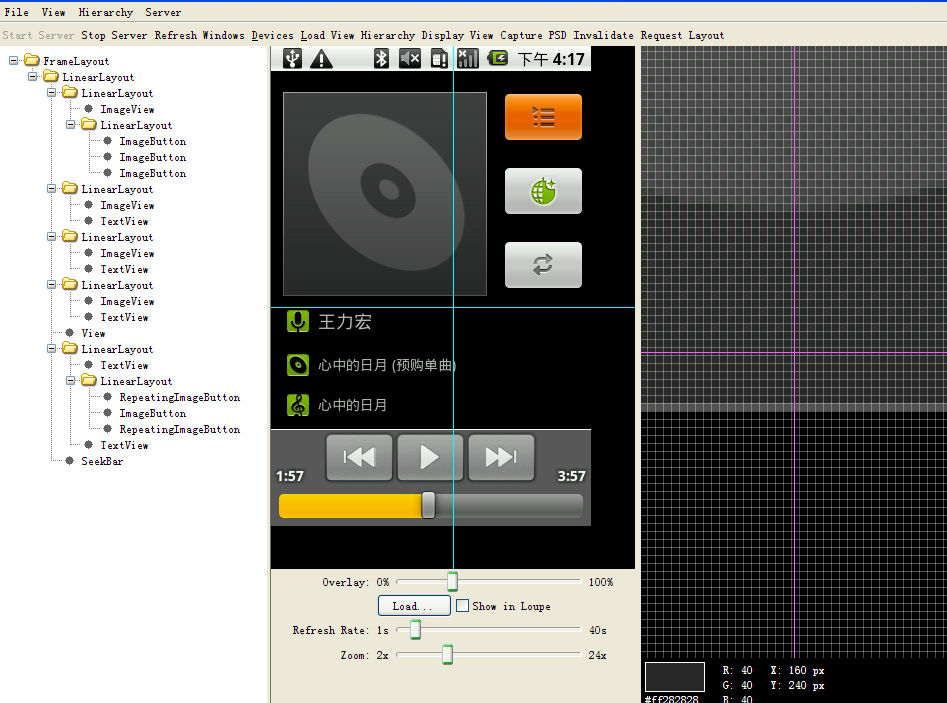
Task: Open the Server menu
Action: pyautogui.click(x=162, y=12)
